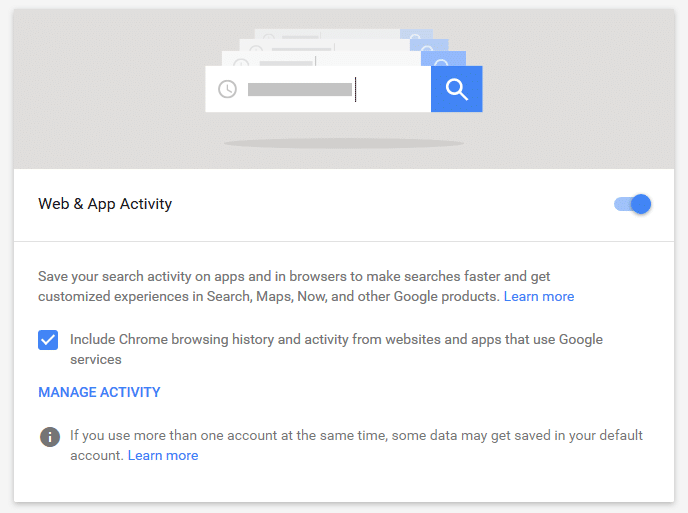Click the blinking text cursor in search bar
This screenshot has width=688, height=513.
click(355, 90)
